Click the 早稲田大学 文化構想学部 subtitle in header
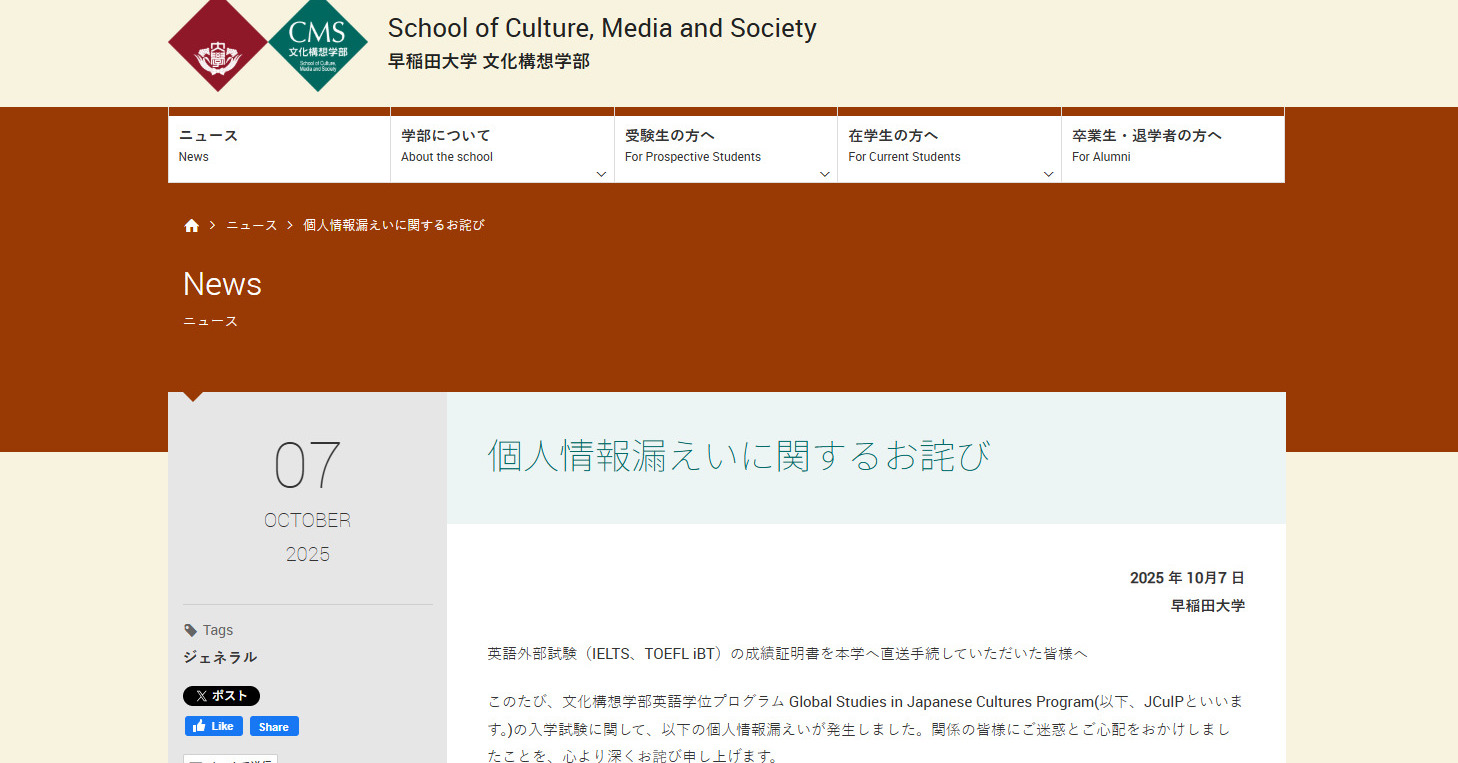 [x=489, y=62]
